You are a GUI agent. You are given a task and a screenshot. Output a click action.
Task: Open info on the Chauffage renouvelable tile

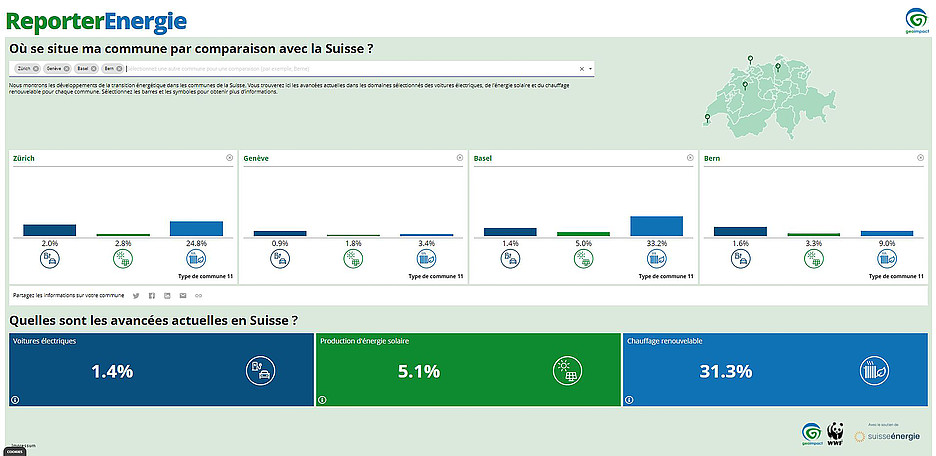(x=628, y=399)
